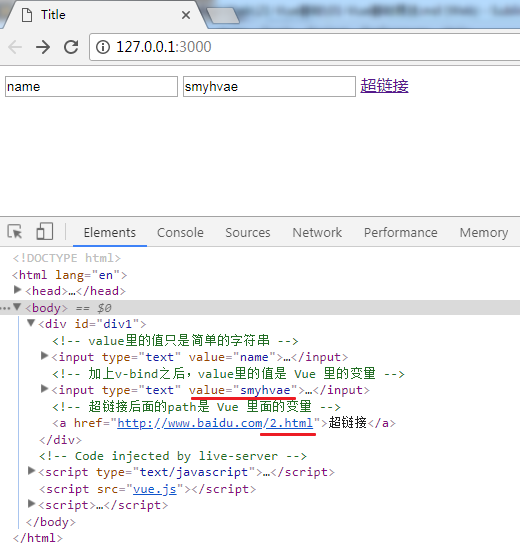Click the browser forward arrow button

click(43, 47)
